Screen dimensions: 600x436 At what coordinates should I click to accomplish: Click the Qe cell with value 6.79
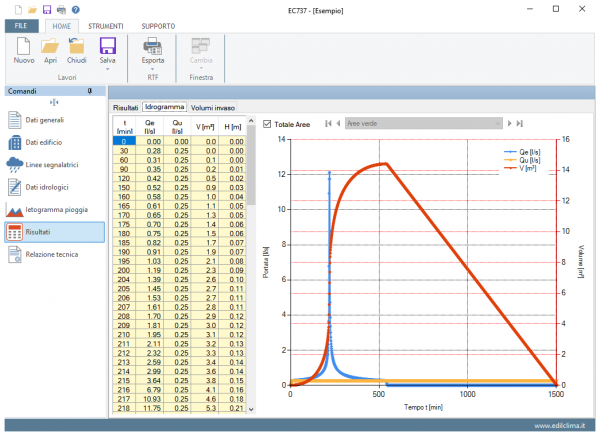click(x=150, y=389)
